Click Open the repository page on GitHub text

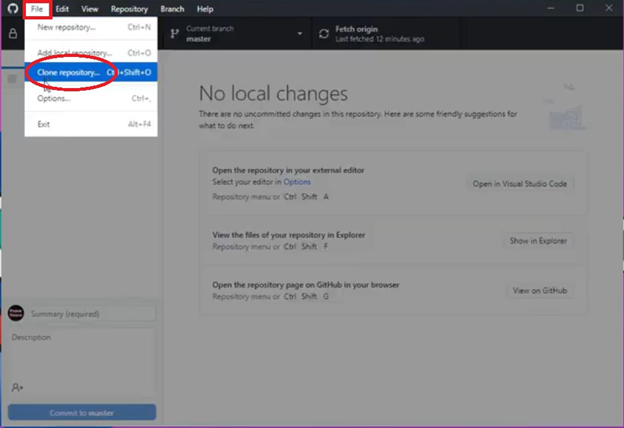pyautogui.click(x=306, y=285)
